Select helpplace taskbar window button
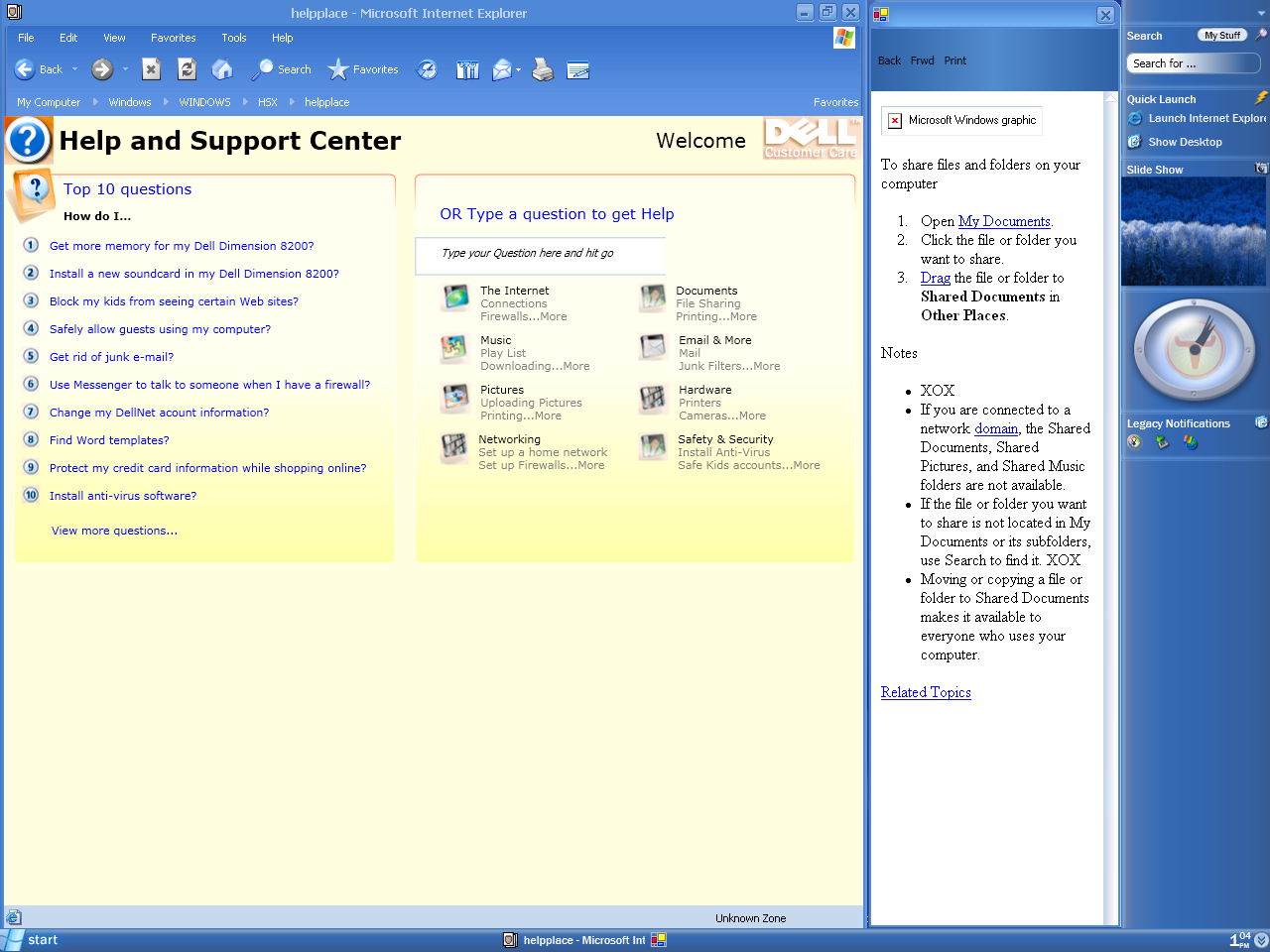Screen dimensions: 1270x952 tap(575, 940)
